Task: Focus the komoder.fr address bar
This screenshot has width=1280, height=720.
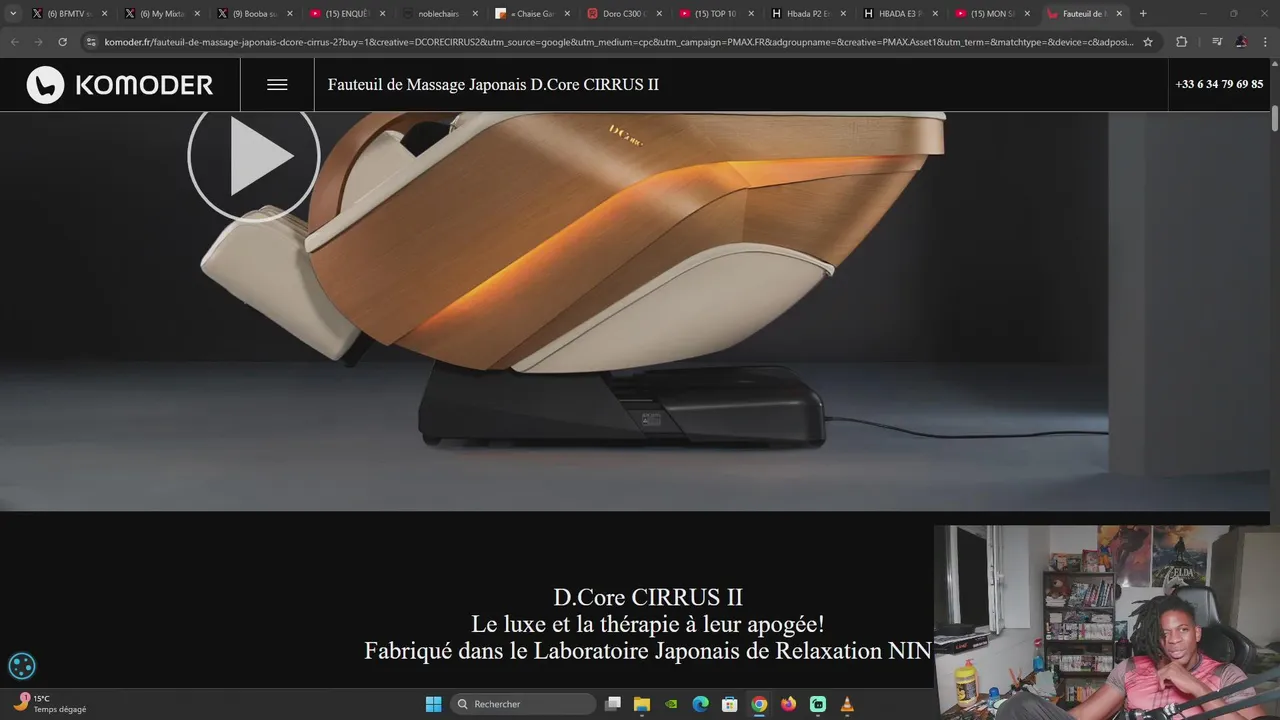Action: coord(619,42)
